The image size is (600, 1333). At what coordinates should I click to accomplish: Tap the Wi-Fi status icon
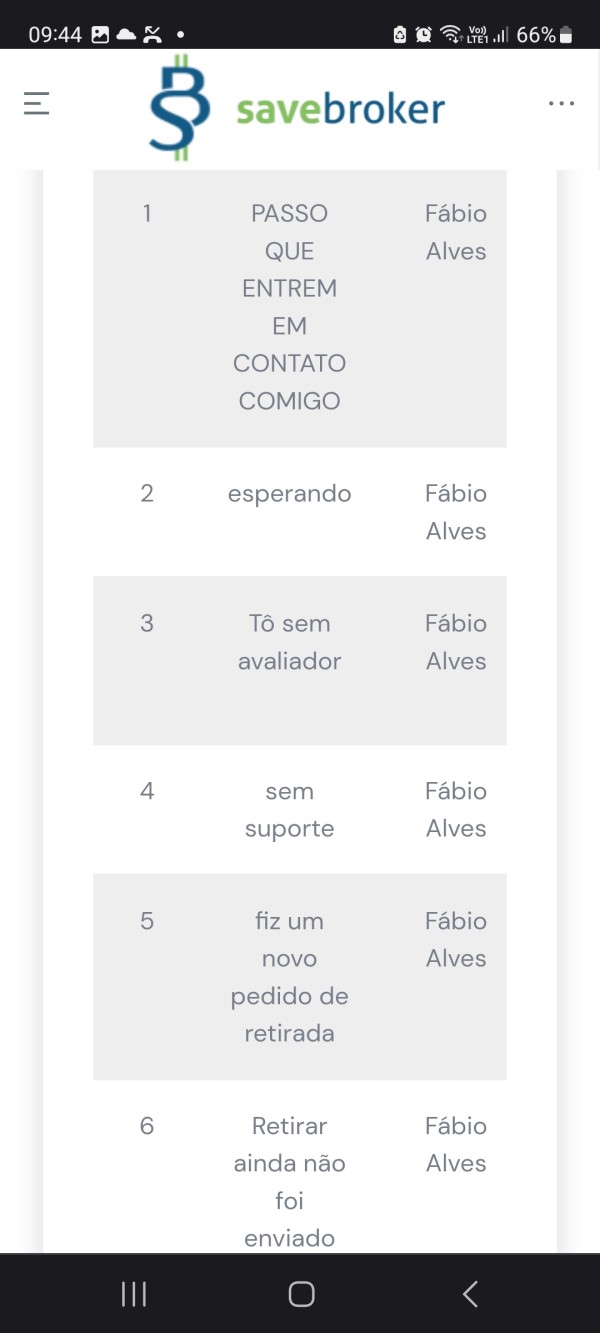pos(451,35)
